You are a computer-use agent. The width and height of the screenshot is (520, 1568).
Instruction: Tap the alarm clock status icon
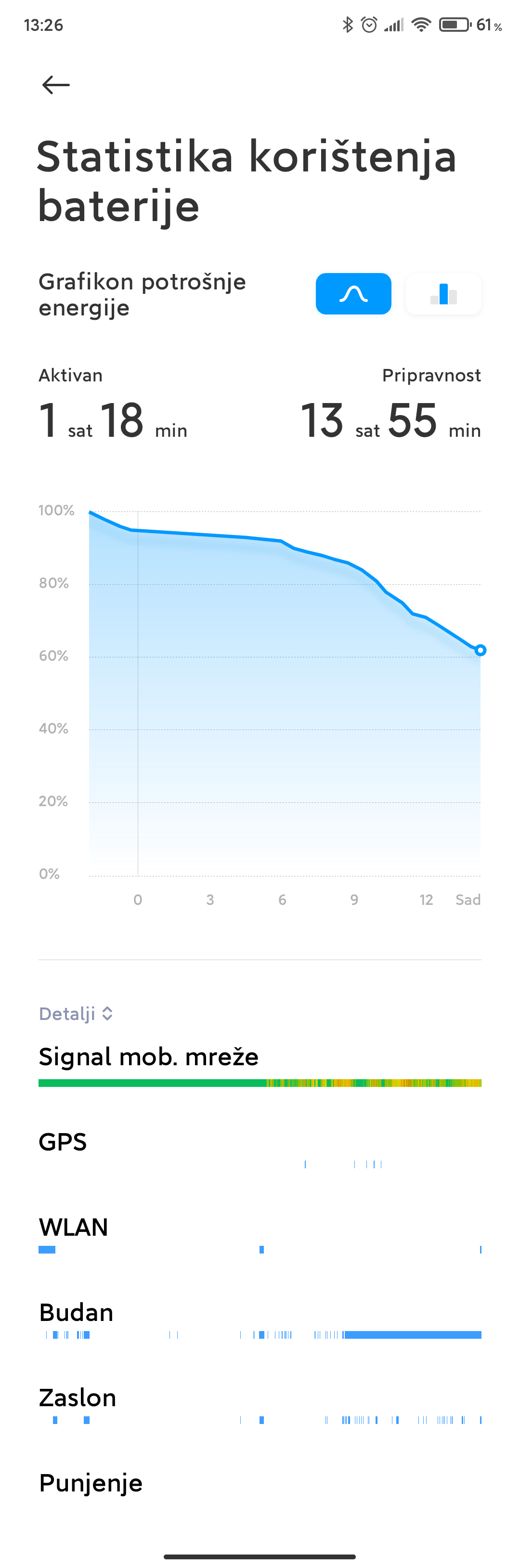click(369, 25)
